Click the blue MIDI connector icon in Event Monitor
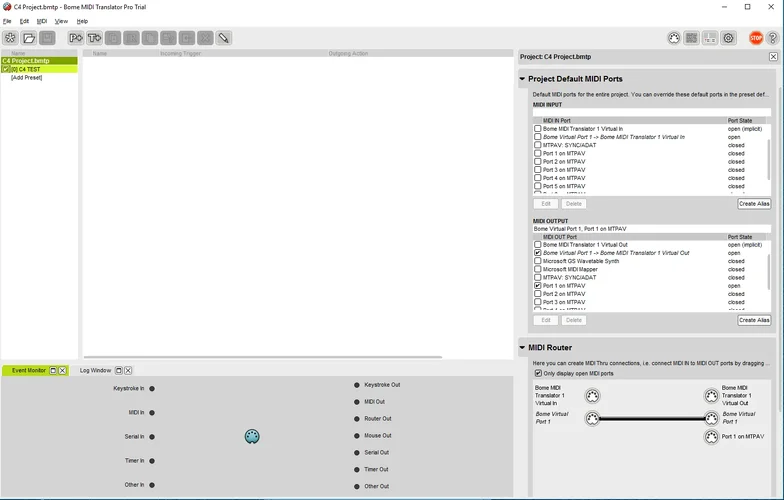Viewport: 784px width, 500px height. pyautogui.click(x=252, y=436)
